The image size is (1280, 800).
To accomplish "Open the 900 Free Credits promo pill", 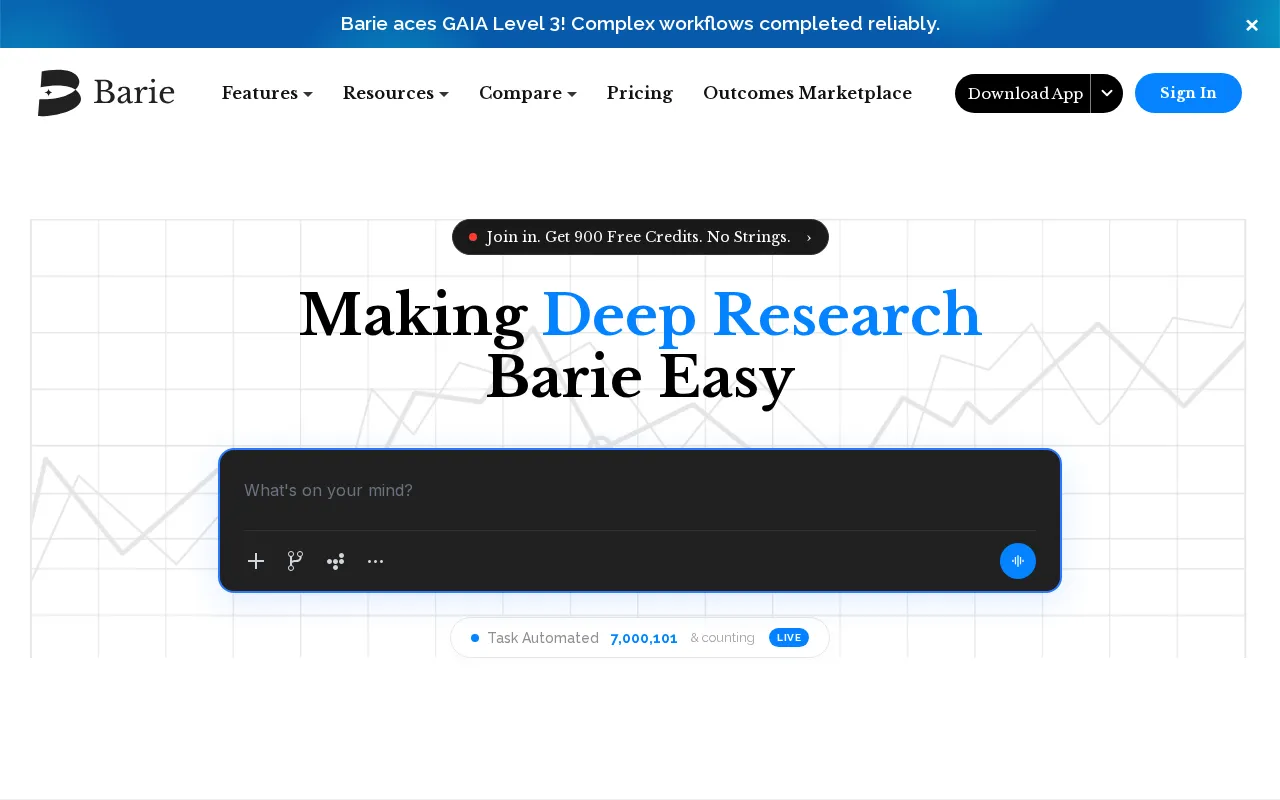I will pos(640,237).
